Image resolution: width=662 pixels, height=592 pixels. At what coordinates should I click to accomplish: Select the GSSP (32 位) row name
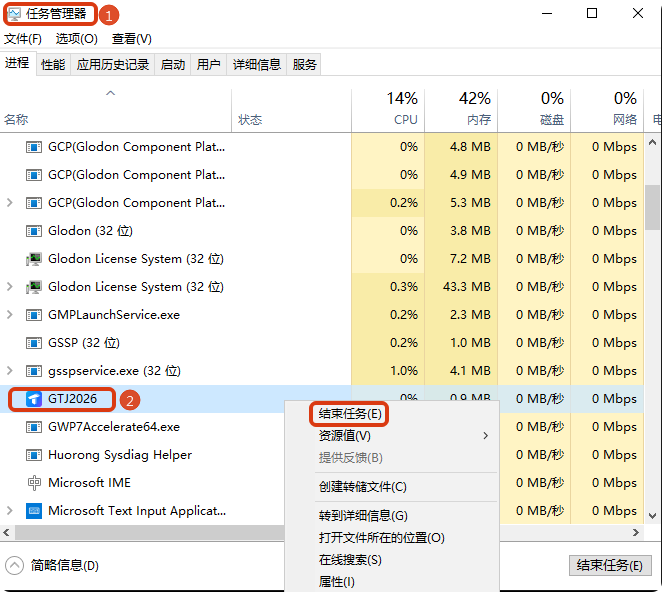(x=84, y=343)
